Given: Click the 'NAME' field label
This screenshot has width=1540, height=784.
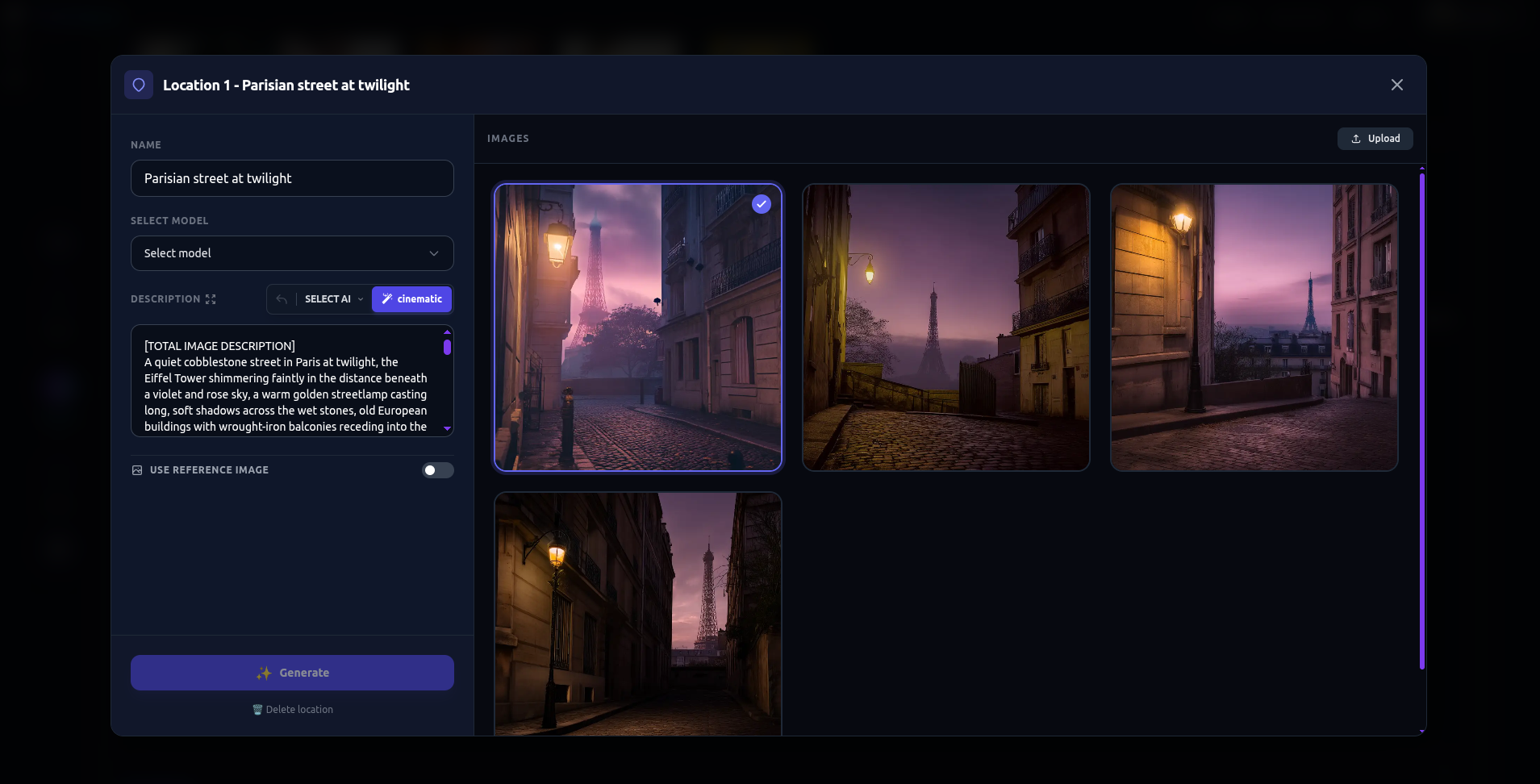Looking at the screenshot, I should click(x=146, y=145).
